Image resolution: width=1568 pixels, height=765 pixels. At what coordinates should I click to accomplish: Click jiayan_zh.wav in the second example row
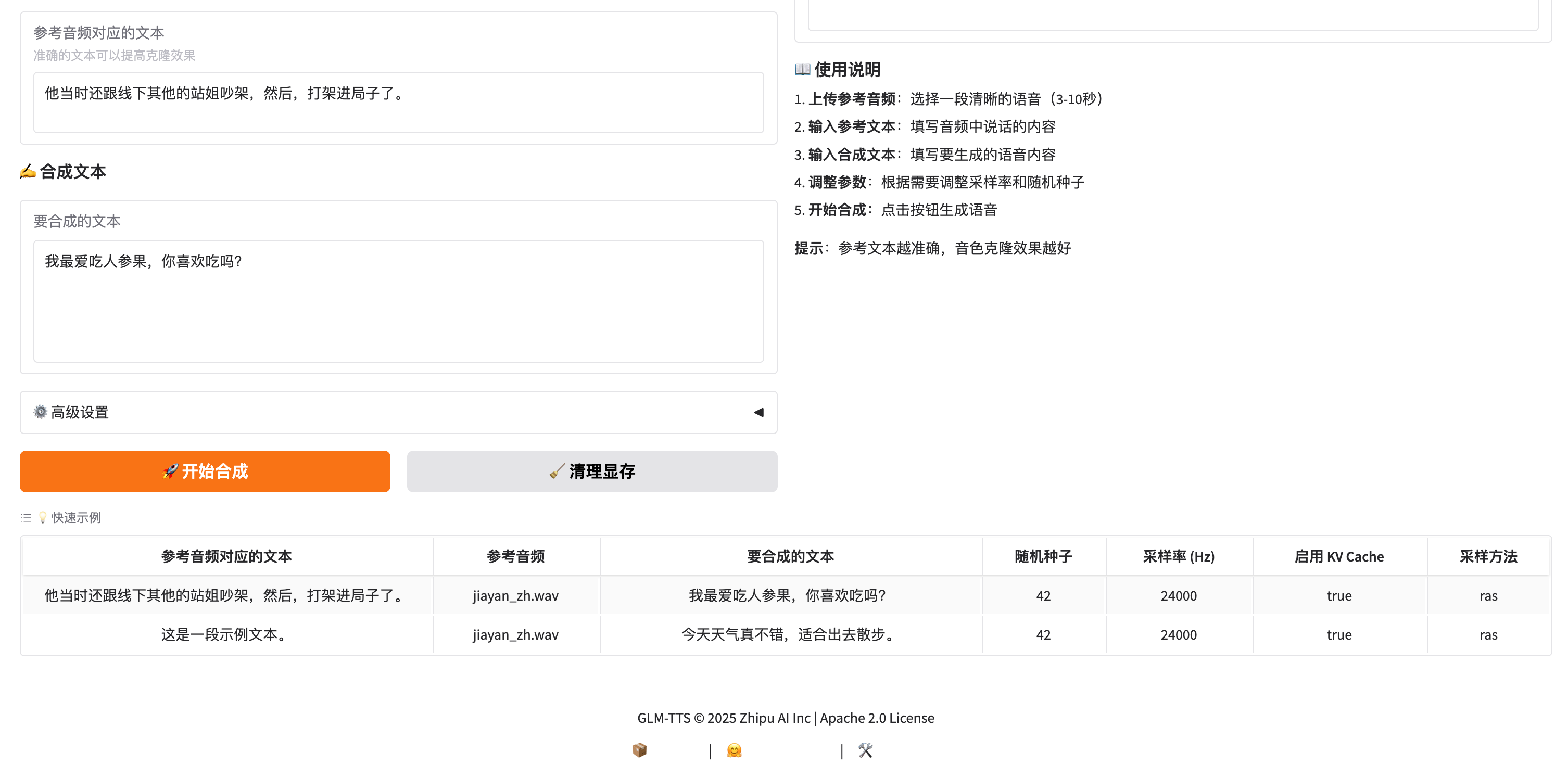click(x=515, y=634)
